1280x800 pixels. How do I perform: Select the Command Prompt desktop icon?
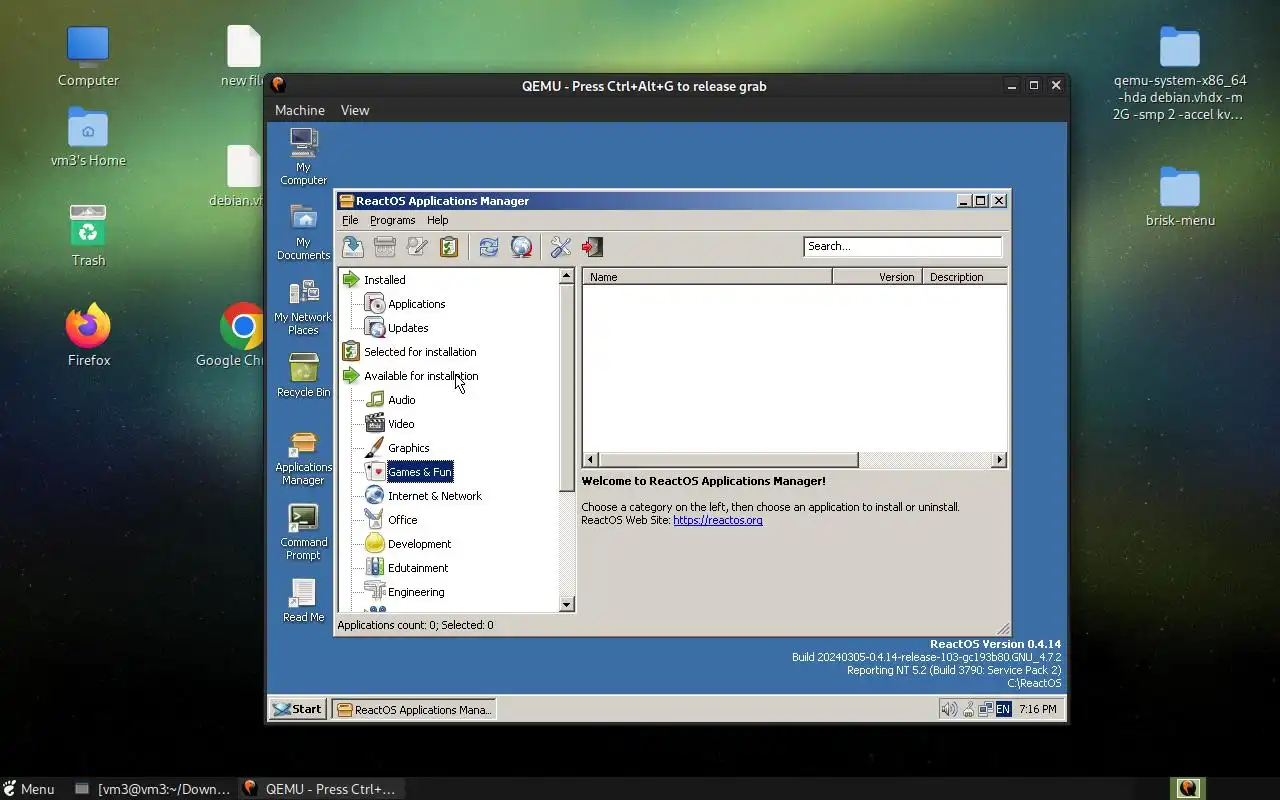(303, 532)
